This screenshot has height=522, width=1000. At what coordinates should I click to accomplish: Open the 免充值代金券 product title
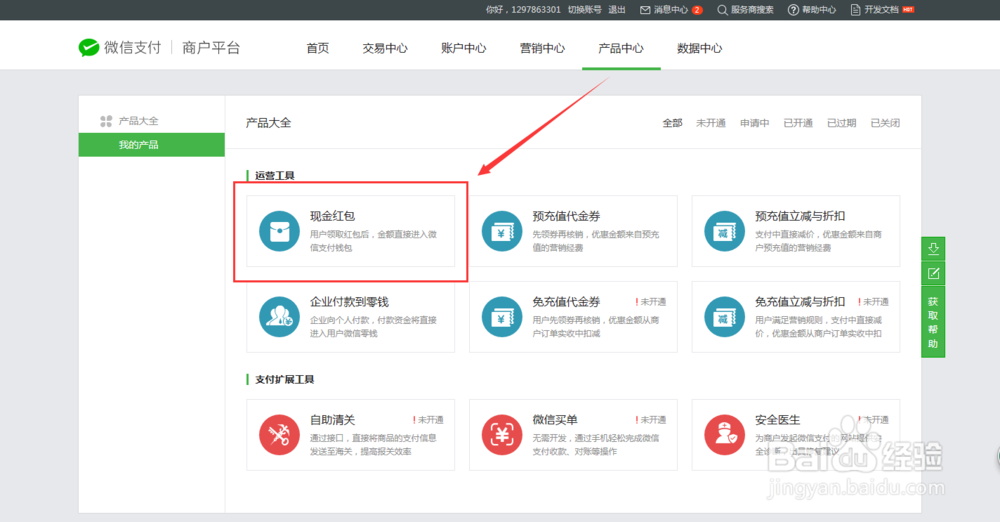[x=566, y=302]
